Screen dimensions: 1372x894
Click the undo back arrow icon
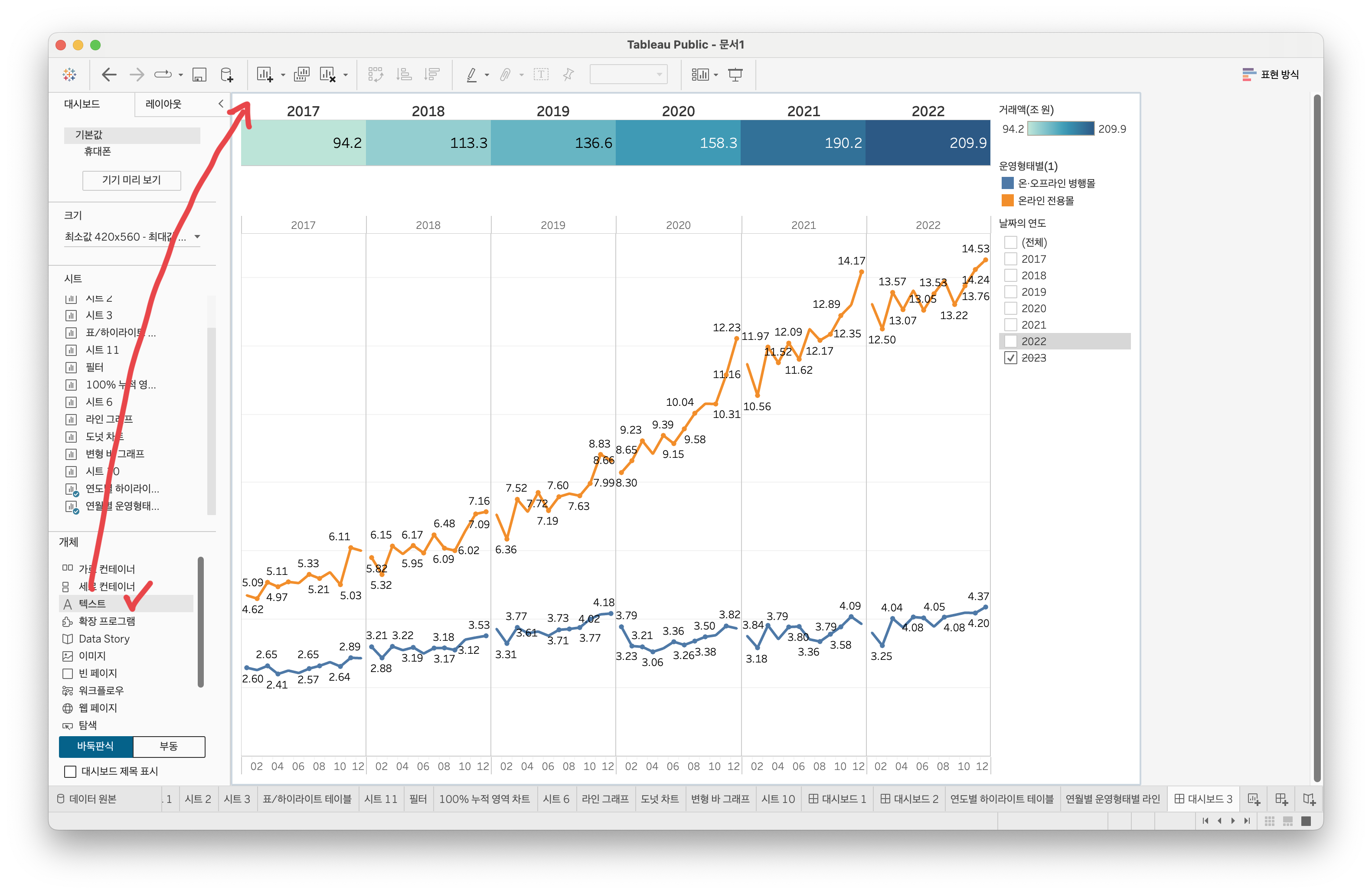(x=109, y=75)
